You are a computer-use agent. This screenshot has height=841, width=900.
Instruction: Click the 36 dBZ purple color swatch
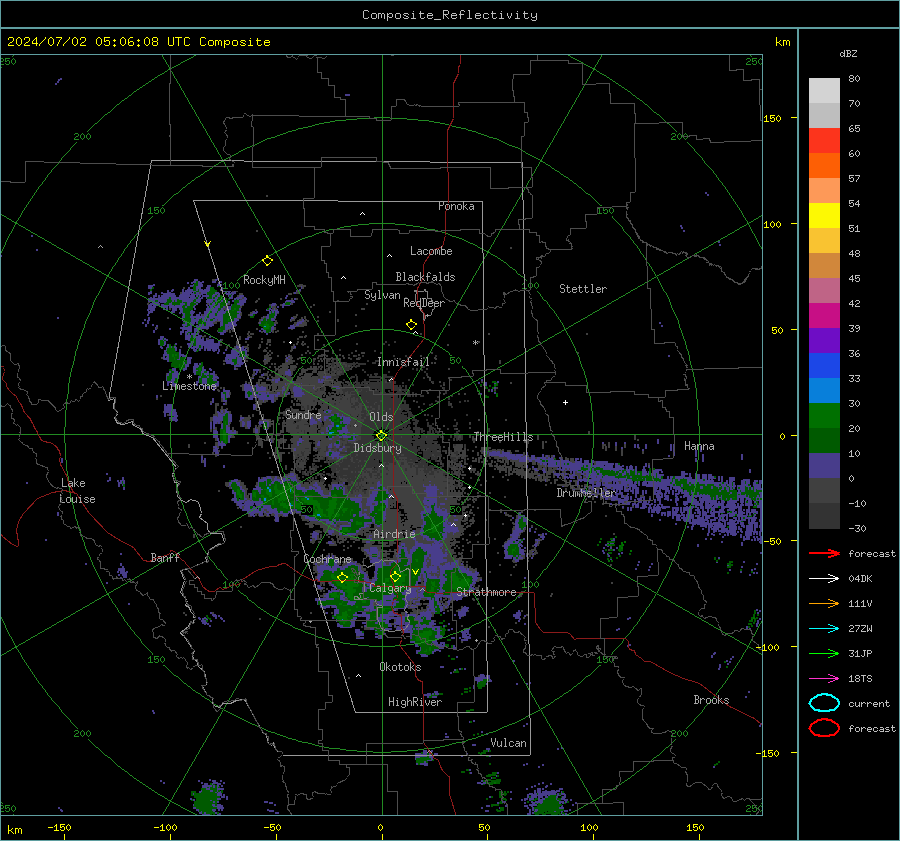tap(824, 340)
